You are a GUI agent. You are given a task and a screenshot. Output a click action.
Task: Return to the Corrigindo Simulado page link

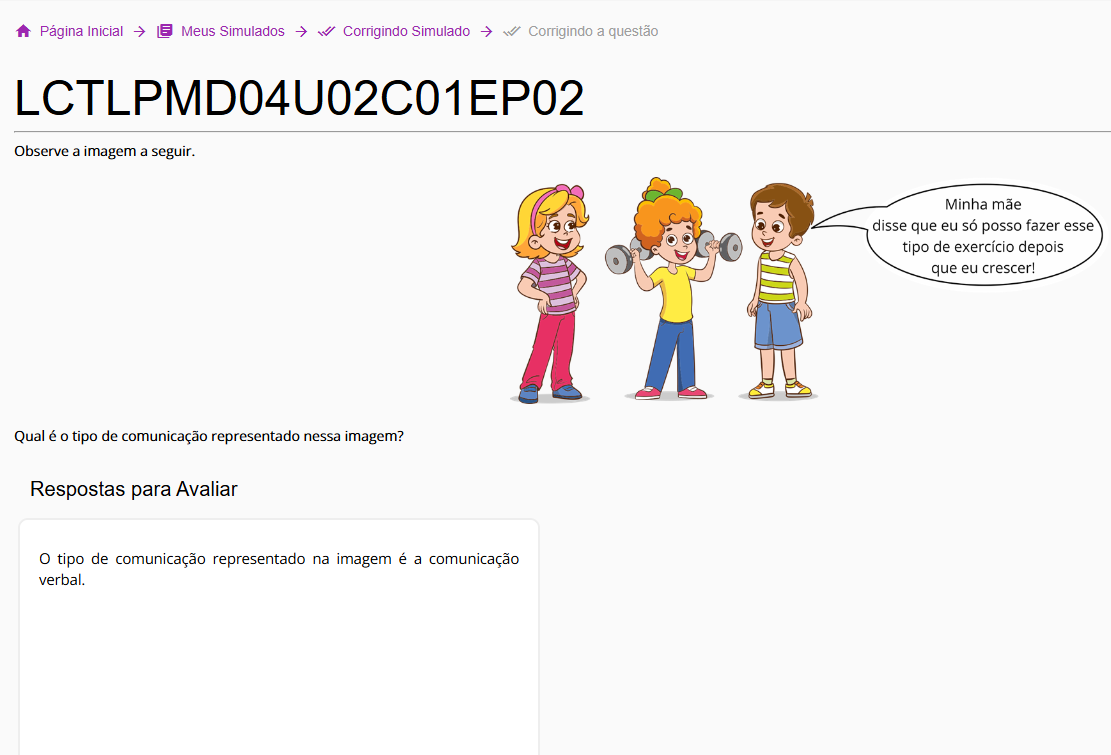click(406, 31)
